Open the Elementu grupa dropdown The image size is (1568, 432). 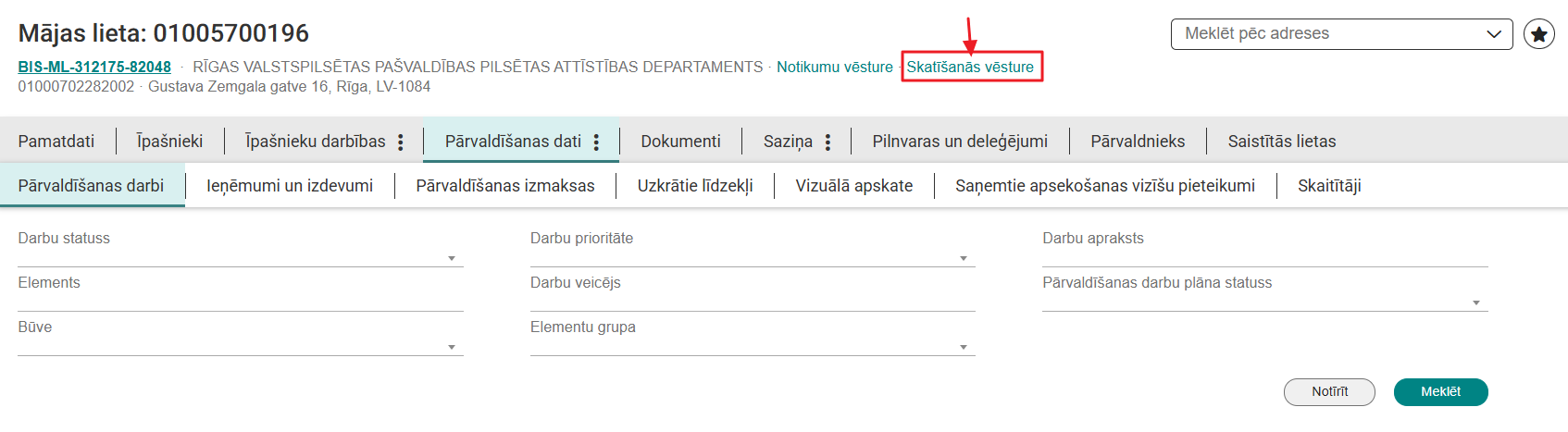pos(753,347)
